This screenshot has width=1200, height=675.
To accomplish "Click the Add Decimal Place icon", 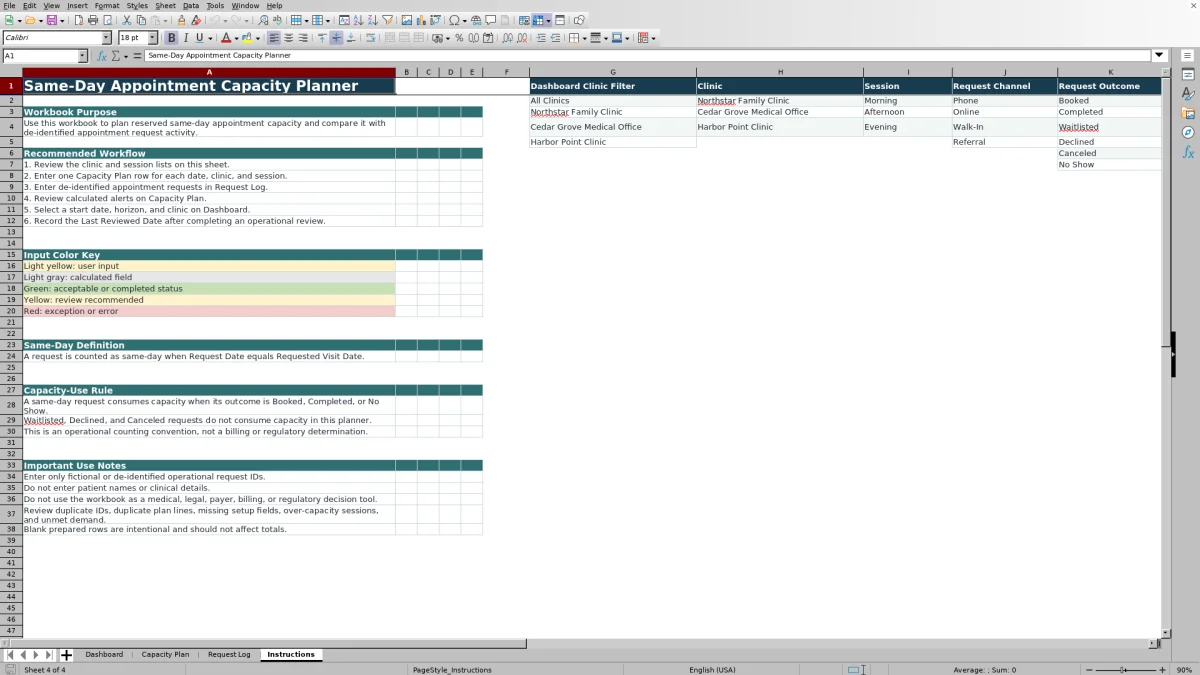I will coord(508,38).
